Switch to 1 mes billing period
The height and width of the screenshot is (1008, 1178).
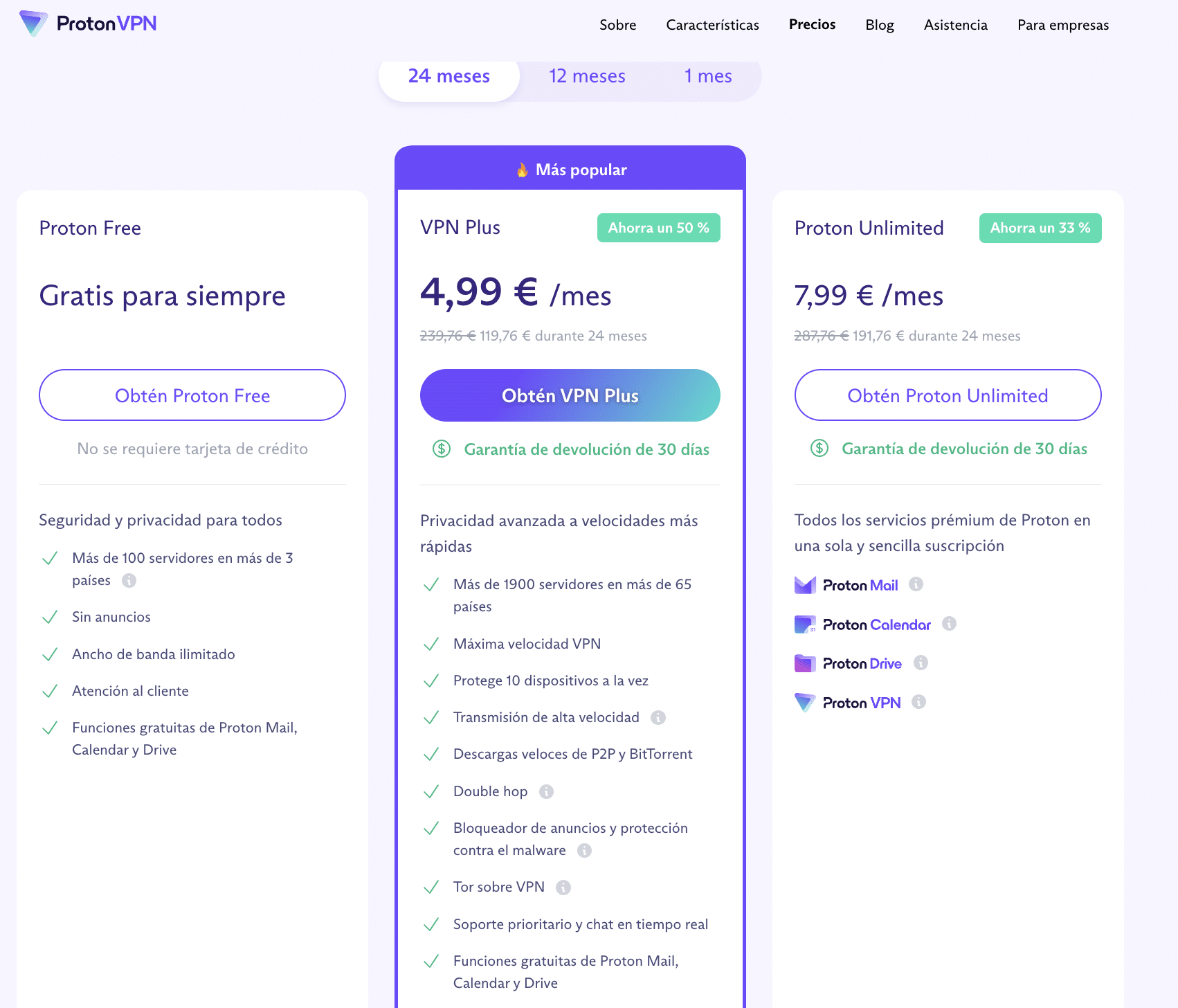tap(708, 76)
